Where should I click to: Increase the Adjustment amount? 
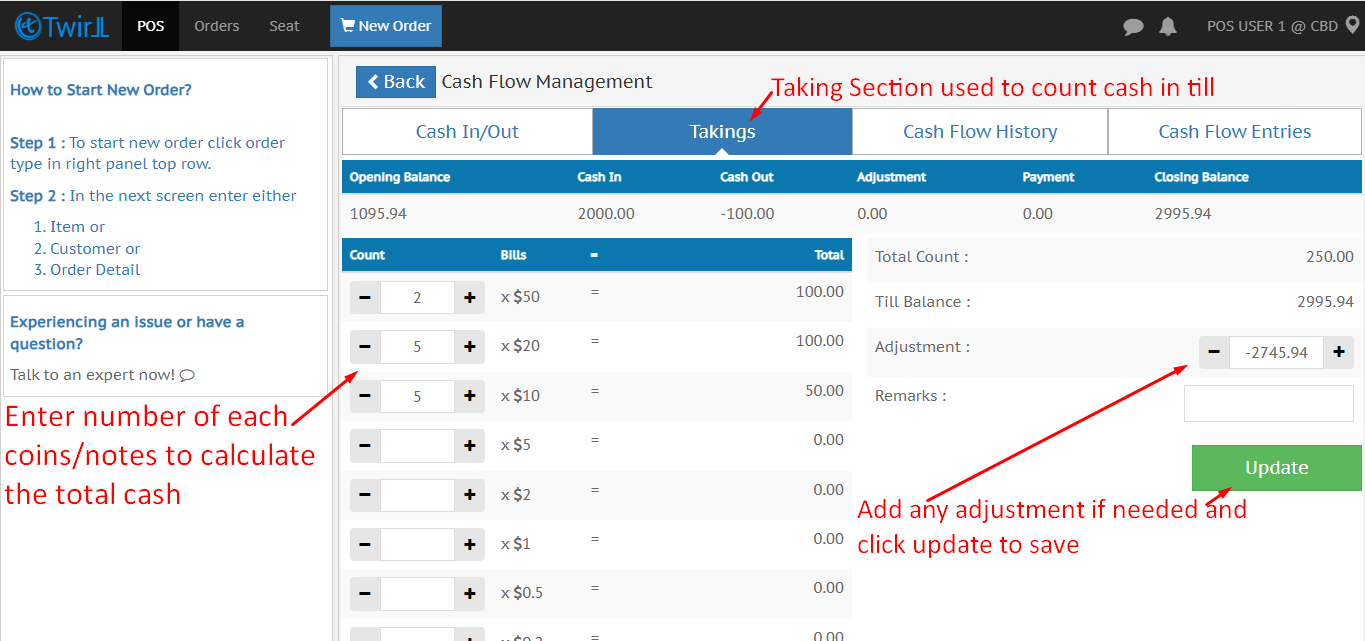point(1338,352)
